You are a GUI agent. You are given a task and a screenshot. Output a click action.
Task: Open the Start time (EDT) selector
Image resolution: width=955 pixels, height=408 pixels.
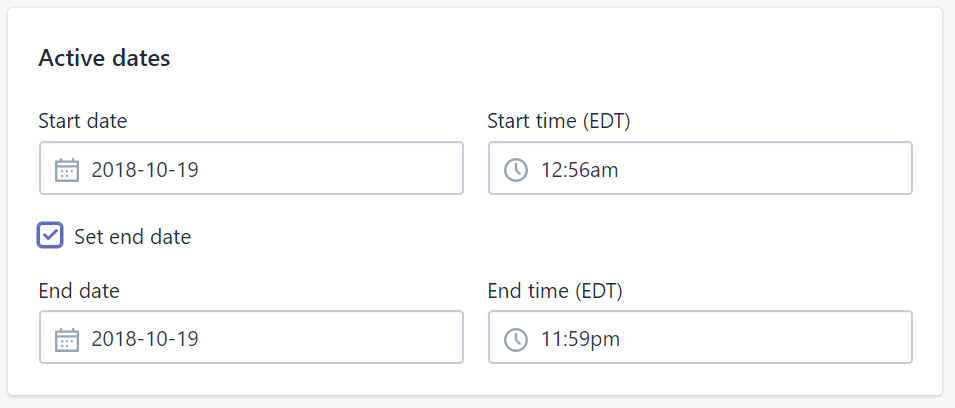coord(700,168)
